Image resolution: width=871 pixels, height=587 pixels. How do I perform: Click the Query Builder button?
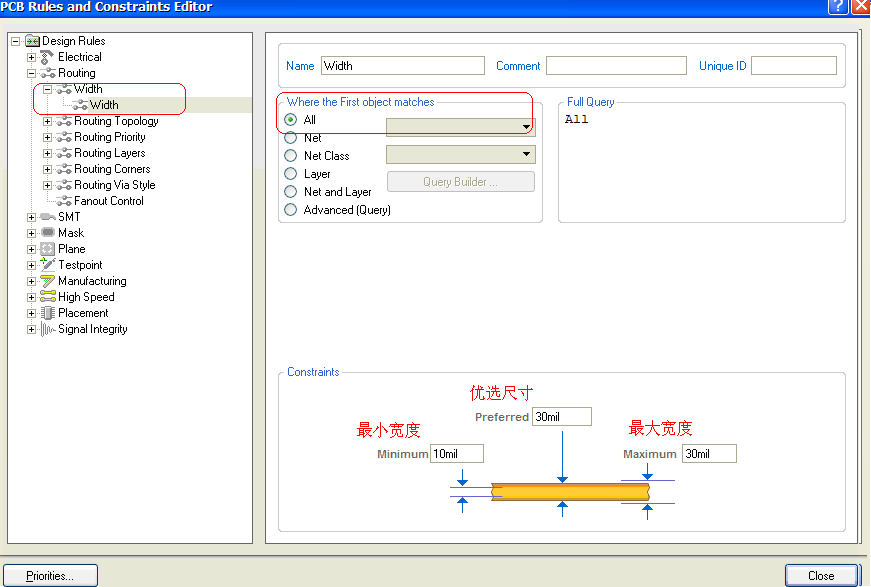click(x=460, y=182)
